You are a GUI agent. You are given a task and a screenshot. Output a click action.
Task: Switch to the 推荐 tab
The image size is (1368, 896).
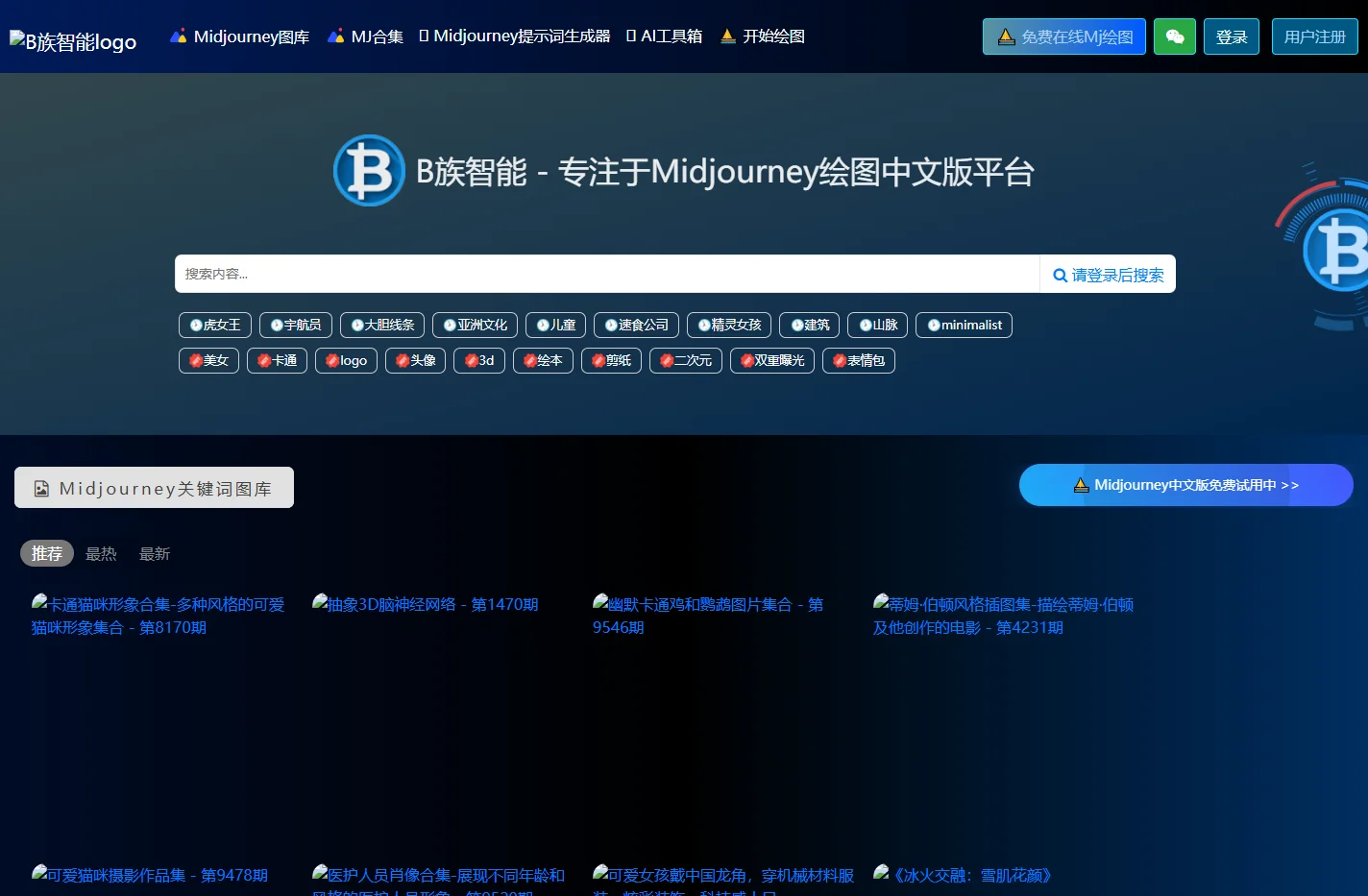click(47, 553)
